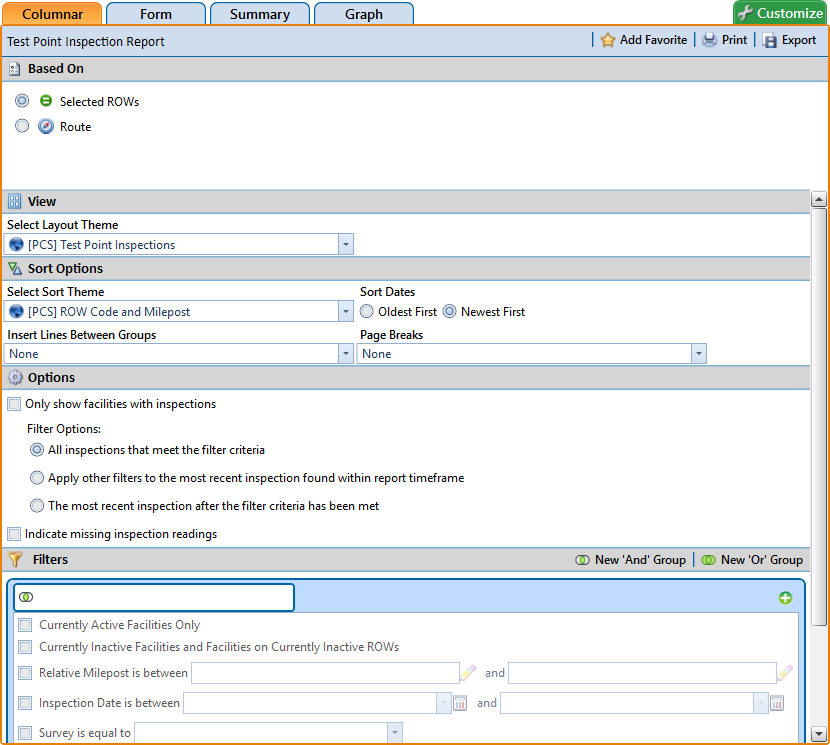The width and height of the screenshot is (830, 745).
Task: Click the Options gear icon
Action: [x=15, y=378]
